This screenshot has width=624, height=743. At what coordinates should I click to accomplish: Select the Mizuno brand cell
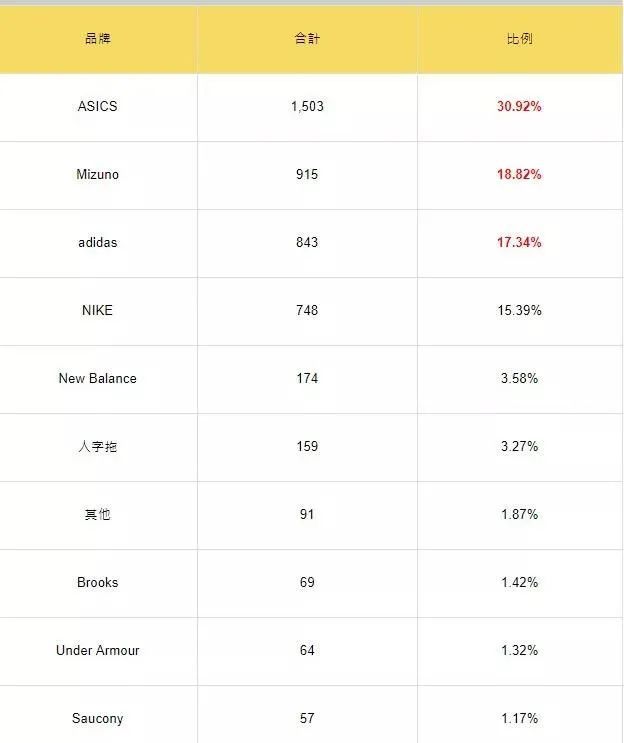pyautogui.click(x=97, y=174)
